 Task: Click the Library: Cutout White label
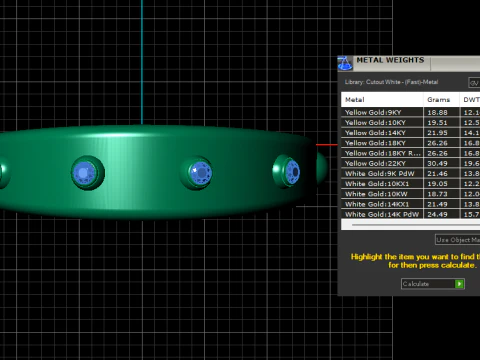tap(391, 82)
